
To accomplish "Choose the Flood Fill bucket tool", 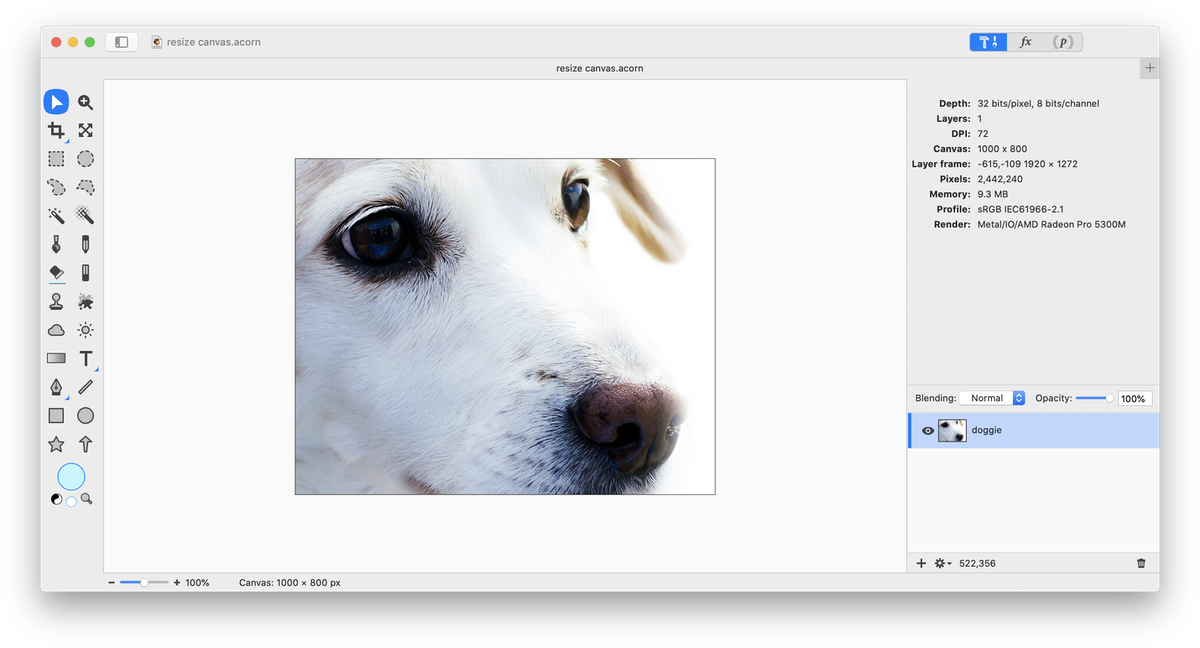I will 56,272.
